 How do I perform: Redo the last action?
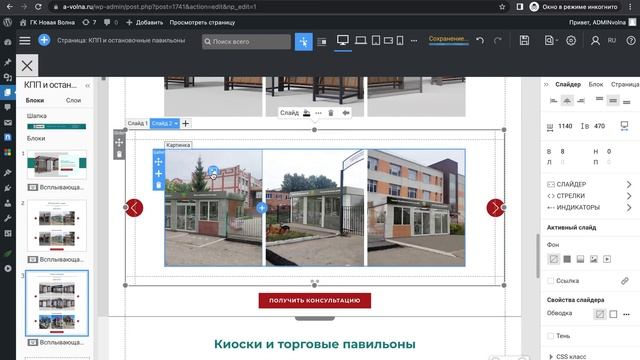(x=497, y=40)
